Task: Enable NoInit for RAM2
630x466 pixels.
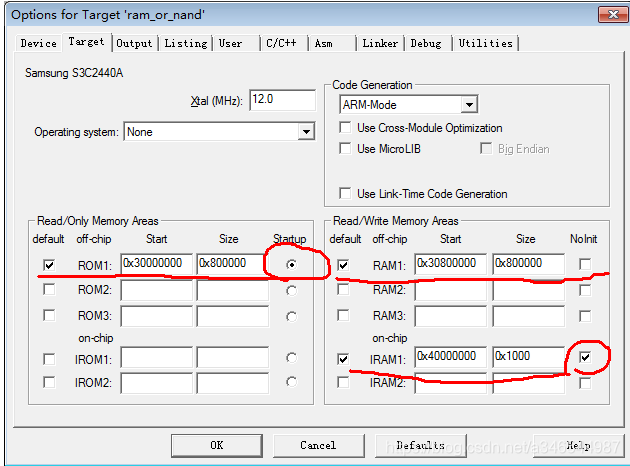Action: tap(585, 290)
